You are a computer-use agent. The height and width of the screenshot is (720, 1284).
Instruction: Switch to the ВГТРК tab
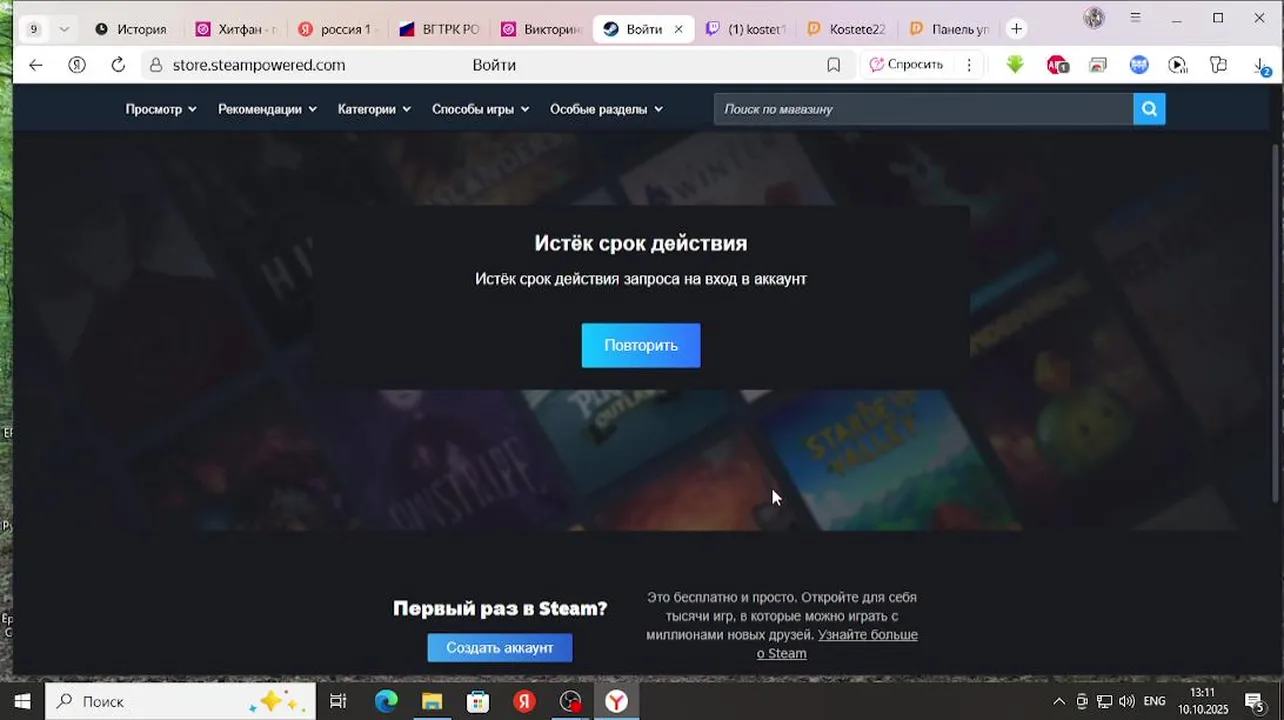coord(440,29)
